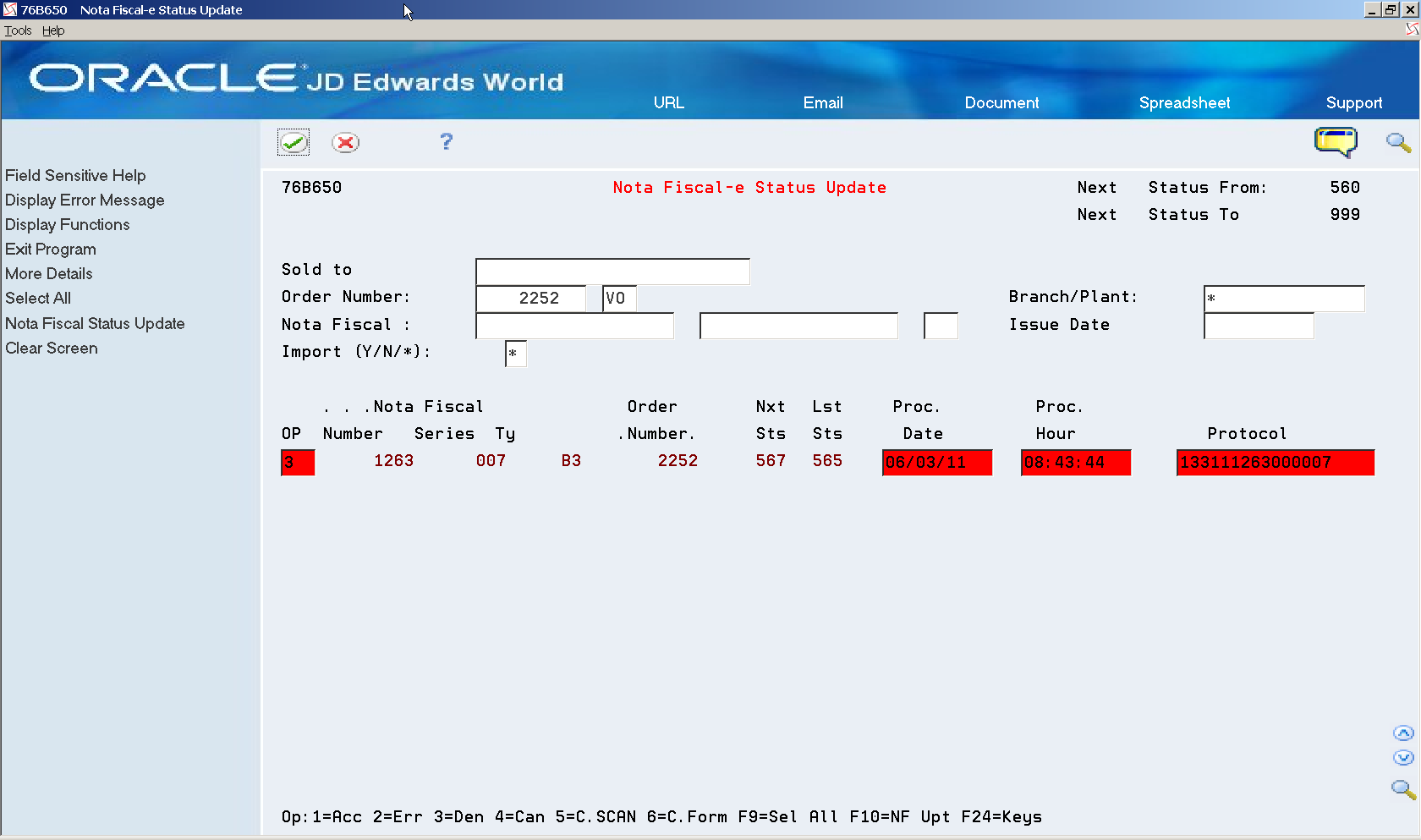Click order number 2252 in the grid row
The height and width of the screenshot is (840, 1421).
click(678, 461)
